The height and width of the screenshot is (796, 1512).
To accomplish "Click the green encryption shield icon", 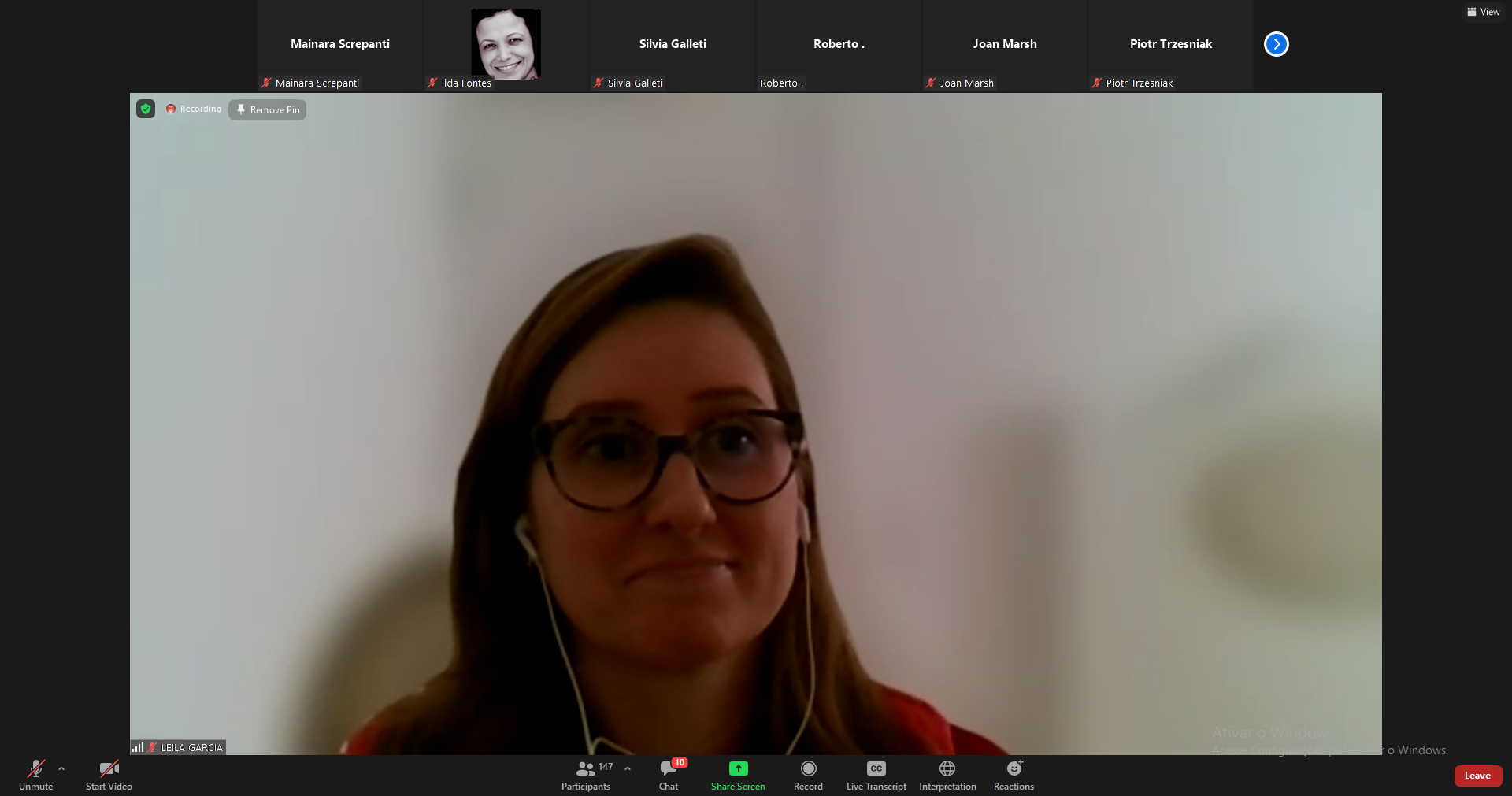I will (146, 109).
